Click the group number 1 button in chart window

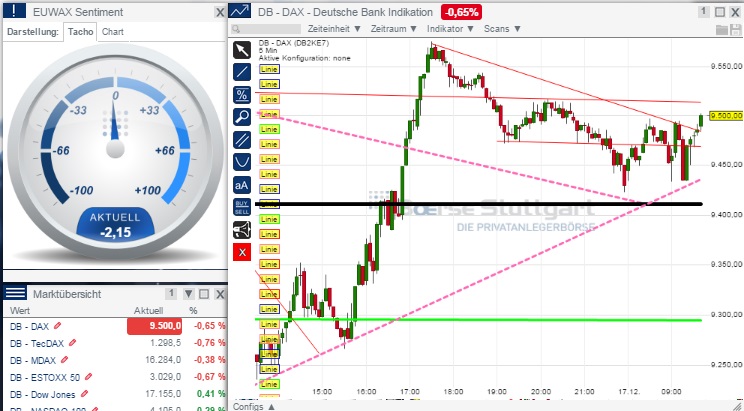point(704,12)
